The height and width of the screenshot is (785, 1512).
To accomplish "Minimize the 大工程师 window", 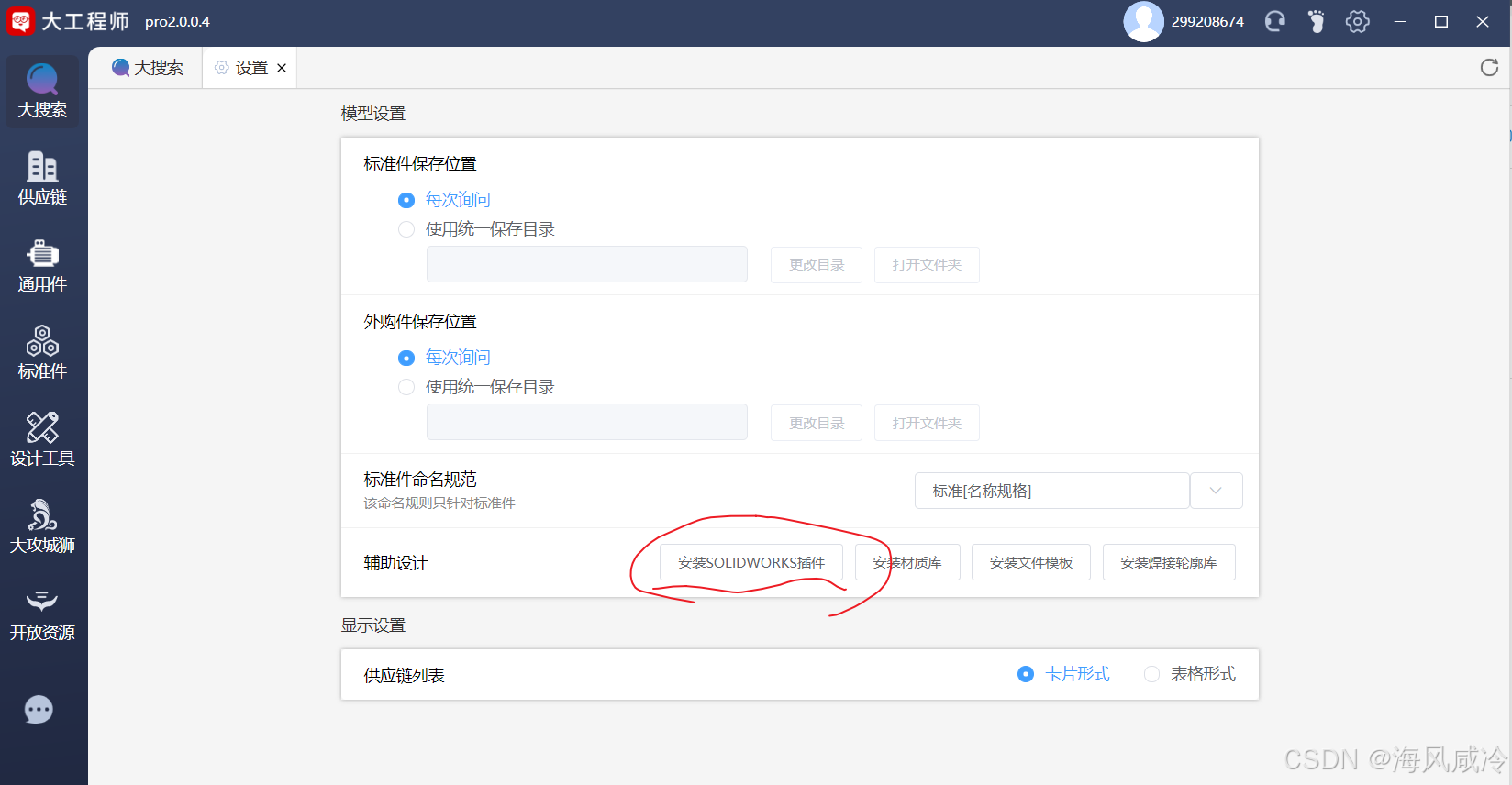I will tap(1400, 21).
